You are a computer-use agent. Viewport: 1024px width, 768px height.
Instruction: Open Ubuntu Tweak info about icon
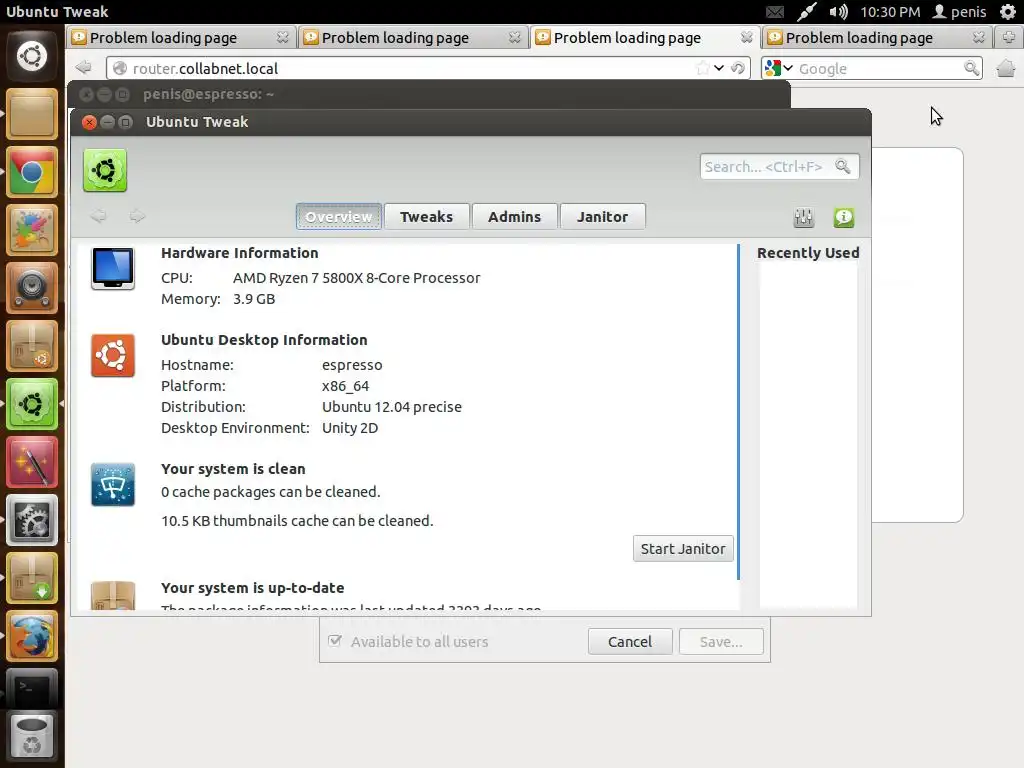[844, 217]
